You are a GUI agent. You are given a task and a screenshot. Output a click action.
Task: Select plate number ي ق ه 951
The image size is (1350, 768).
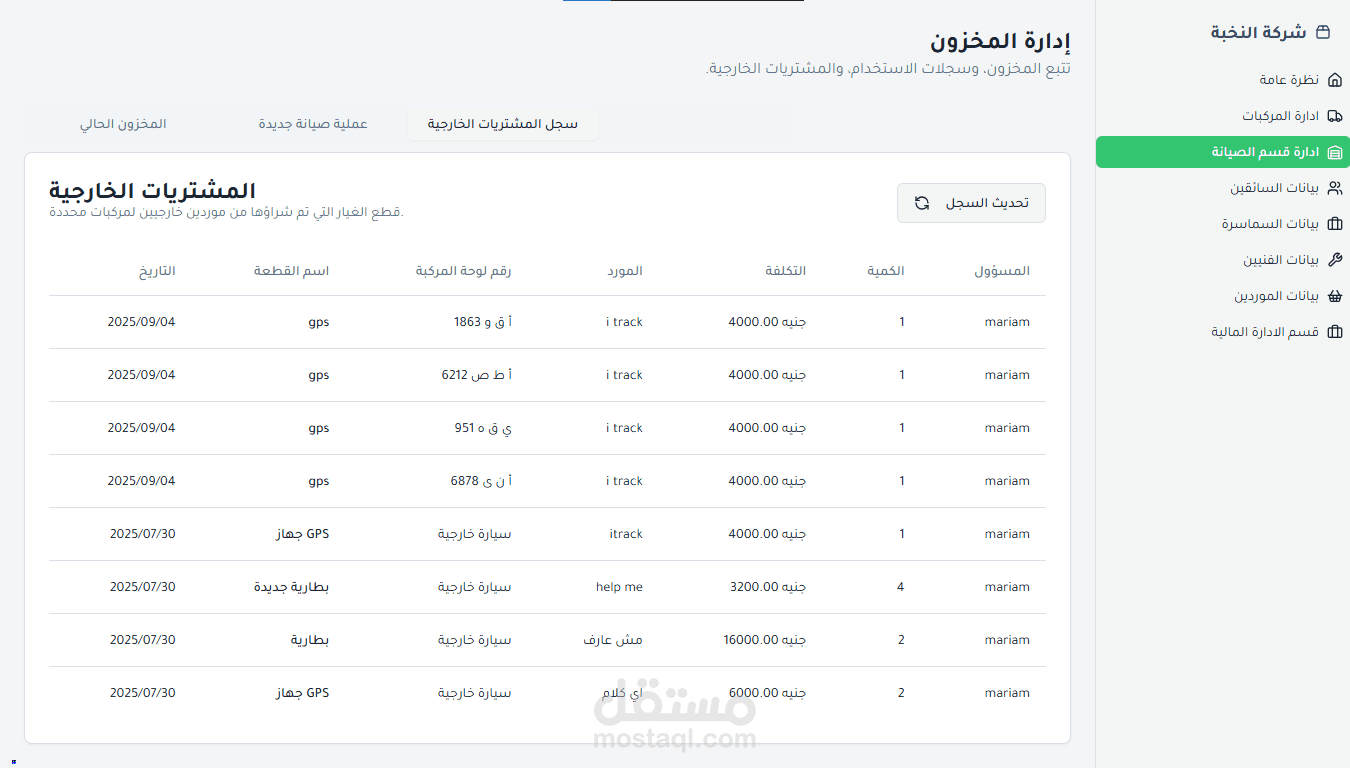point(483,428)
